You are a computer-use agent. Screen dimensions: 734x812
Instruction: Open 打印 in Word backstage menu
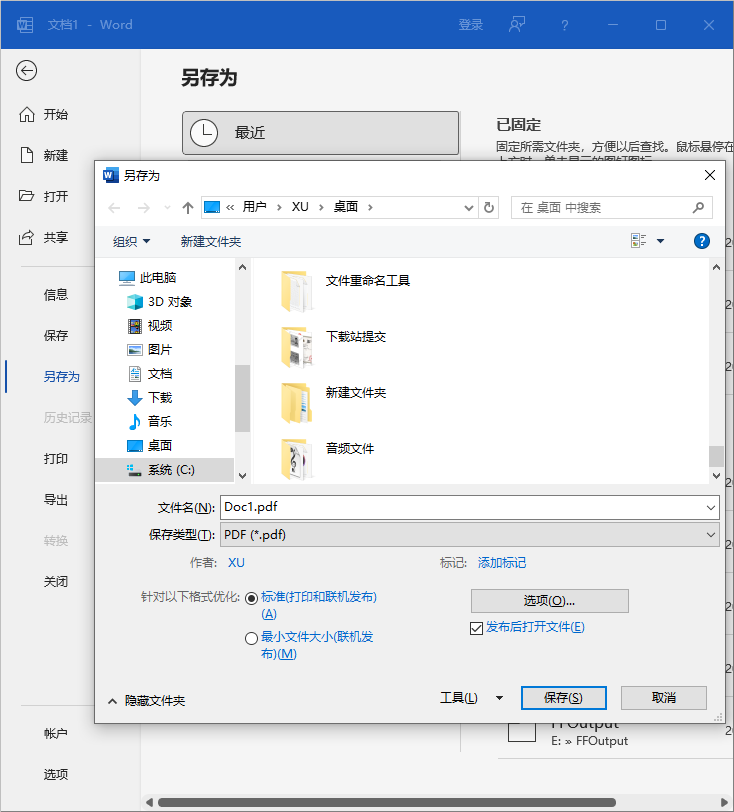pyautogui.click(x=56, y=459)
